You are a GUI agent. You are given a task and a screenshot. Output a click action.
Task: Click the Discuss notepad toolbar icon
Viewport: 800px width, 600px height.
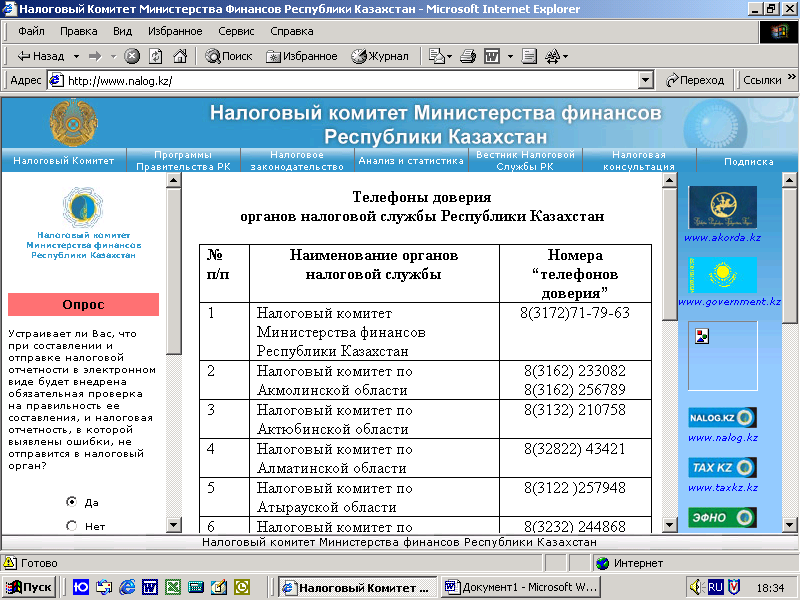tap(529, 56)
